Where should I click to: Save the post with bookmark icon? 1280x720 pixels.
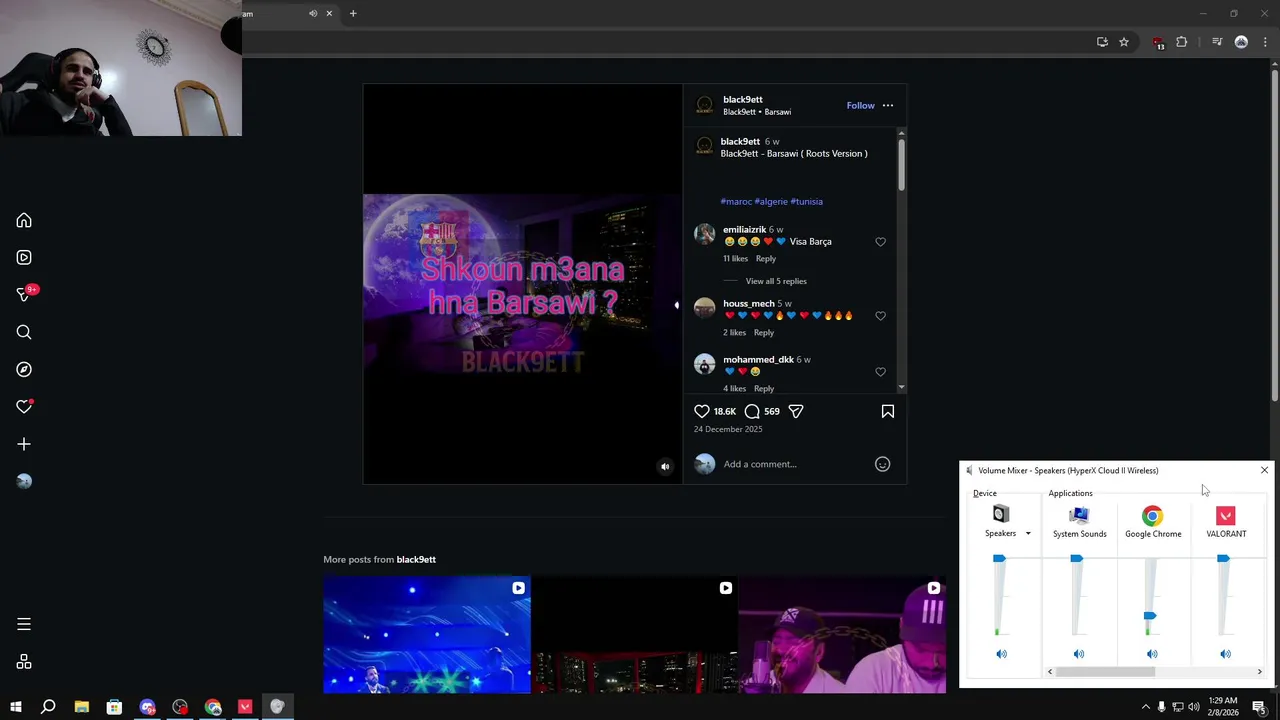click(887, 411)
